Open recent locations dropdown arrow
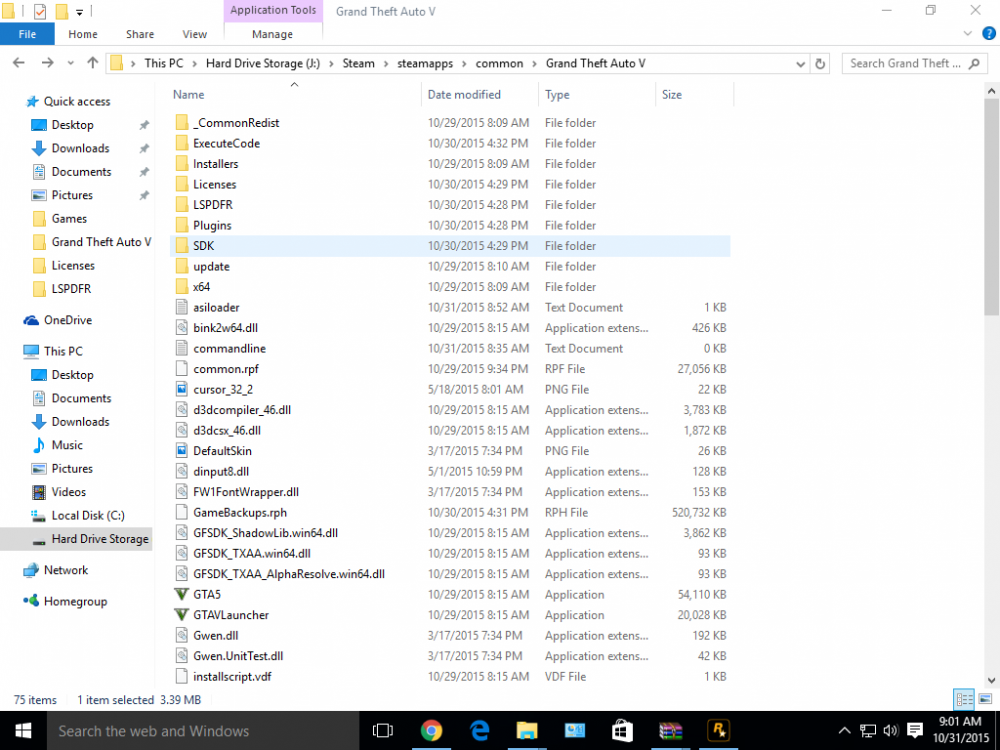 pyautogui.click(x=70, y=62)
